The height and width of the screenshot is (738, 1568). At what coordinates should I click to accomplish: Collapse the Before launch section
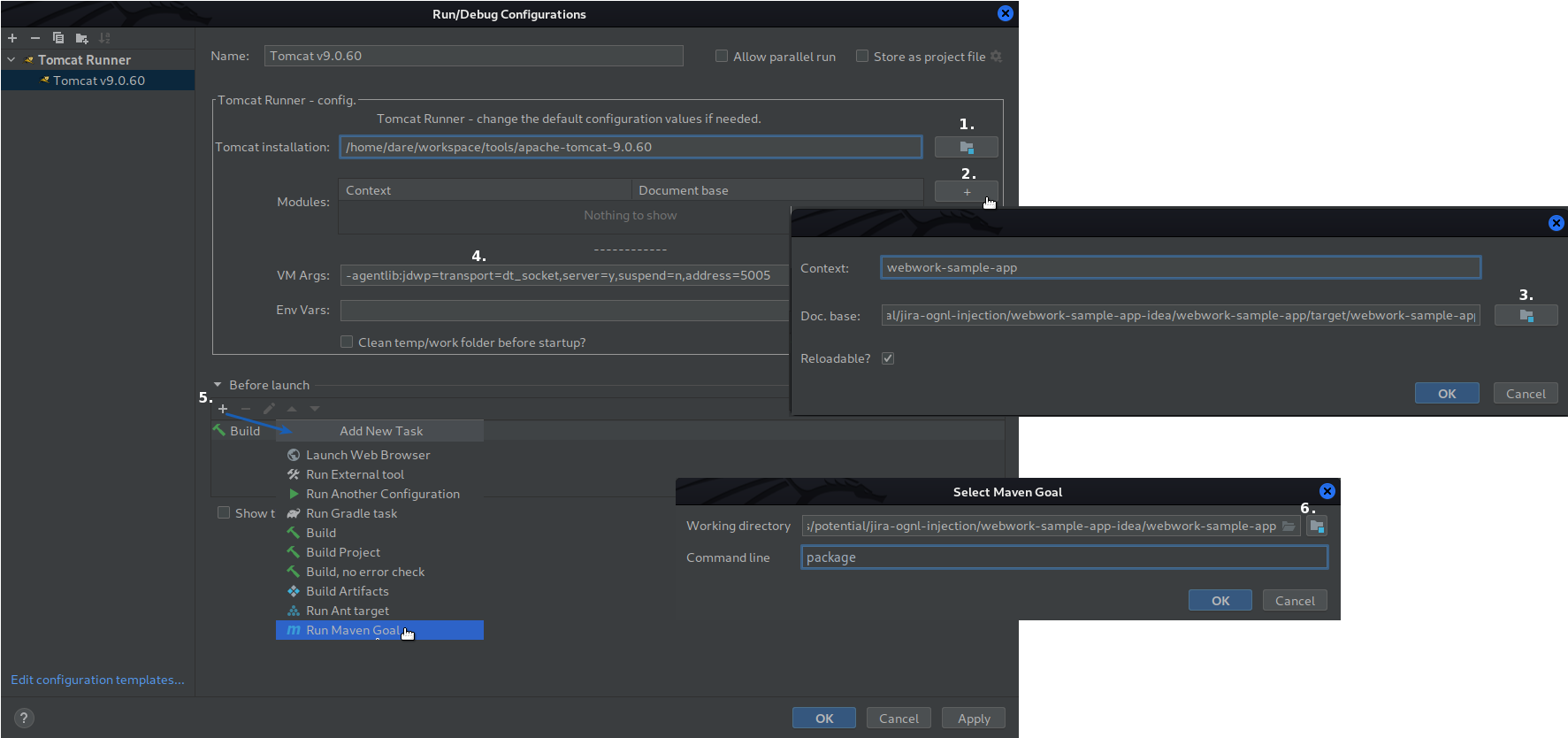click(218, 385)
